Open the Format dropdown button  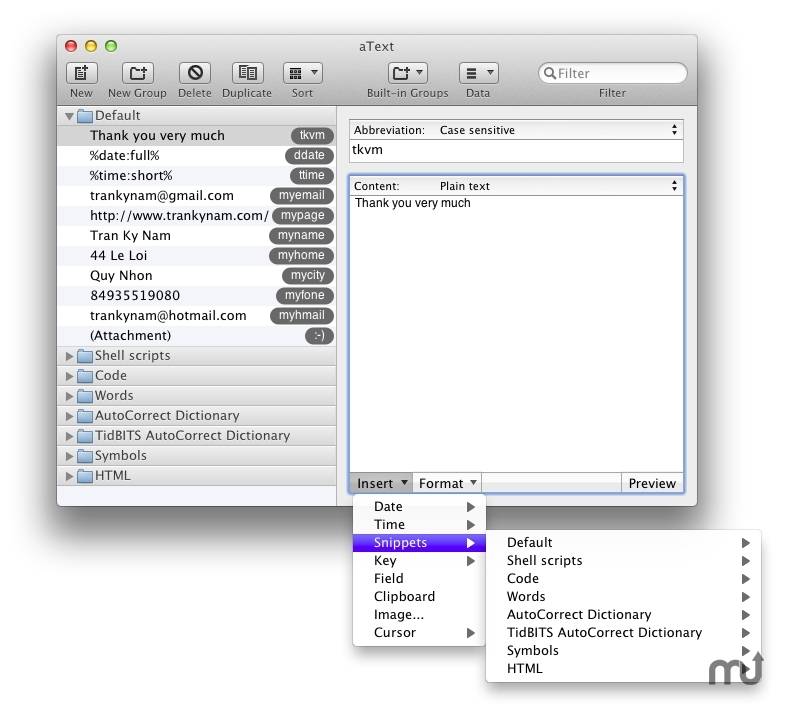[447, 483]
